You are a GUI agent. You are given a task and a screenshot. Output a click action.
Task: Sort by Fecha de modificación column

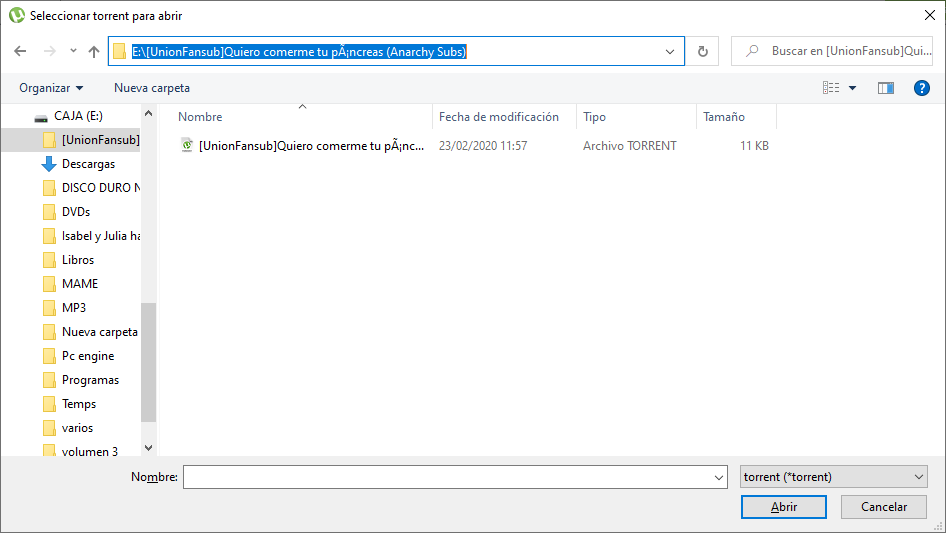pyautogui.click(x=499, y=117)
